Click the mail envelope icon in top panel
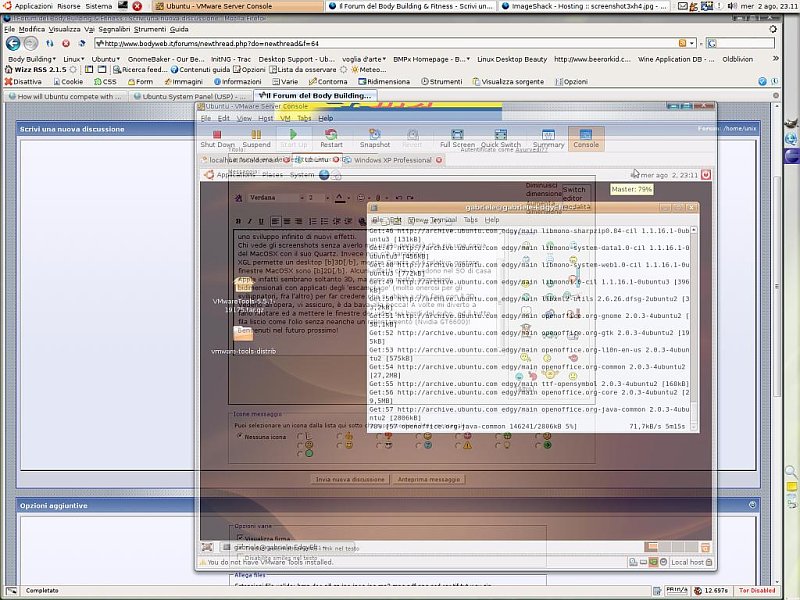Screen dimensions: 800x600 [682, 6]
